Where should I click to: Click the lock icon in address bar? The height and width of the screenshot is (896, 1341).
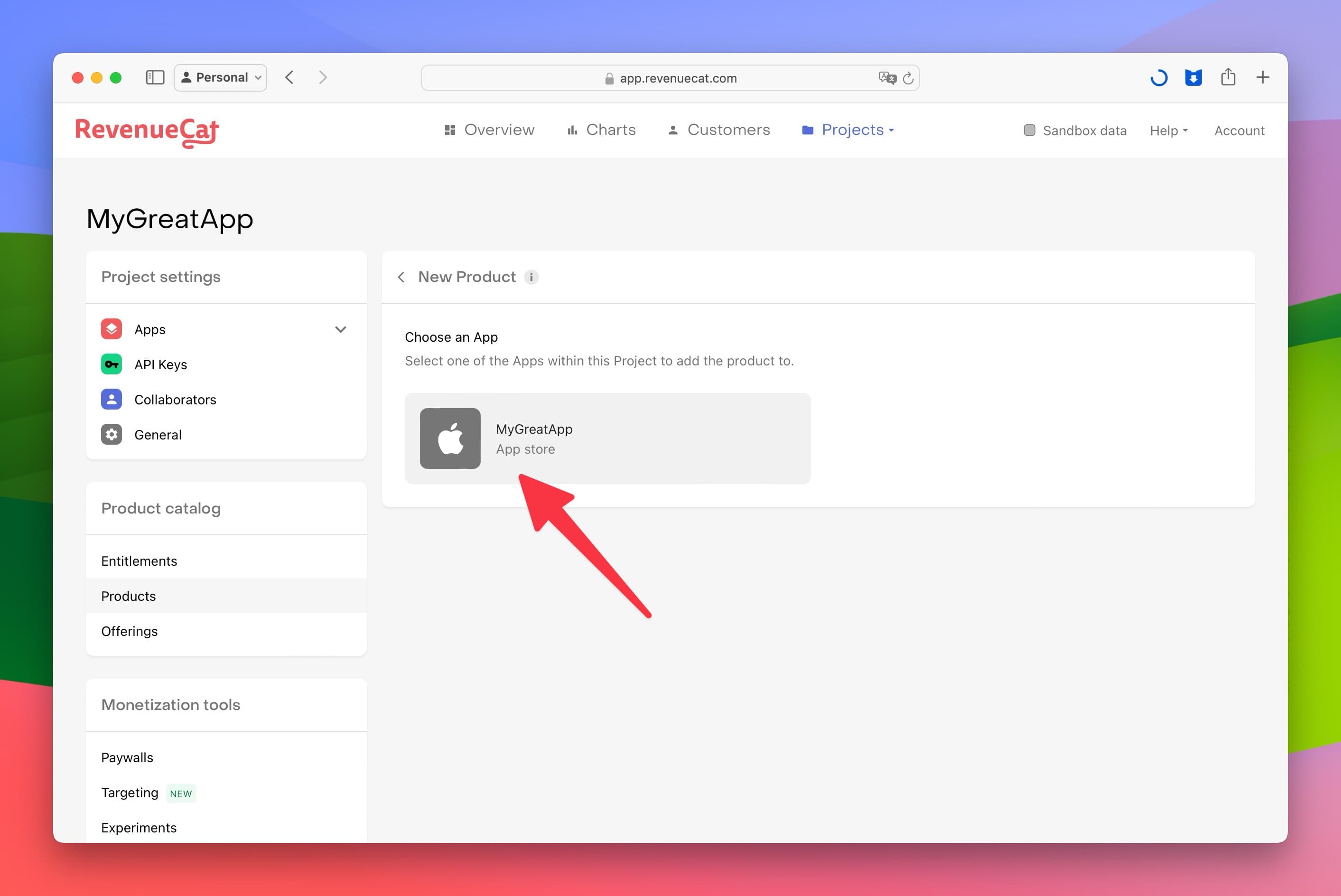pyautogui.click(x=609, y=78)
